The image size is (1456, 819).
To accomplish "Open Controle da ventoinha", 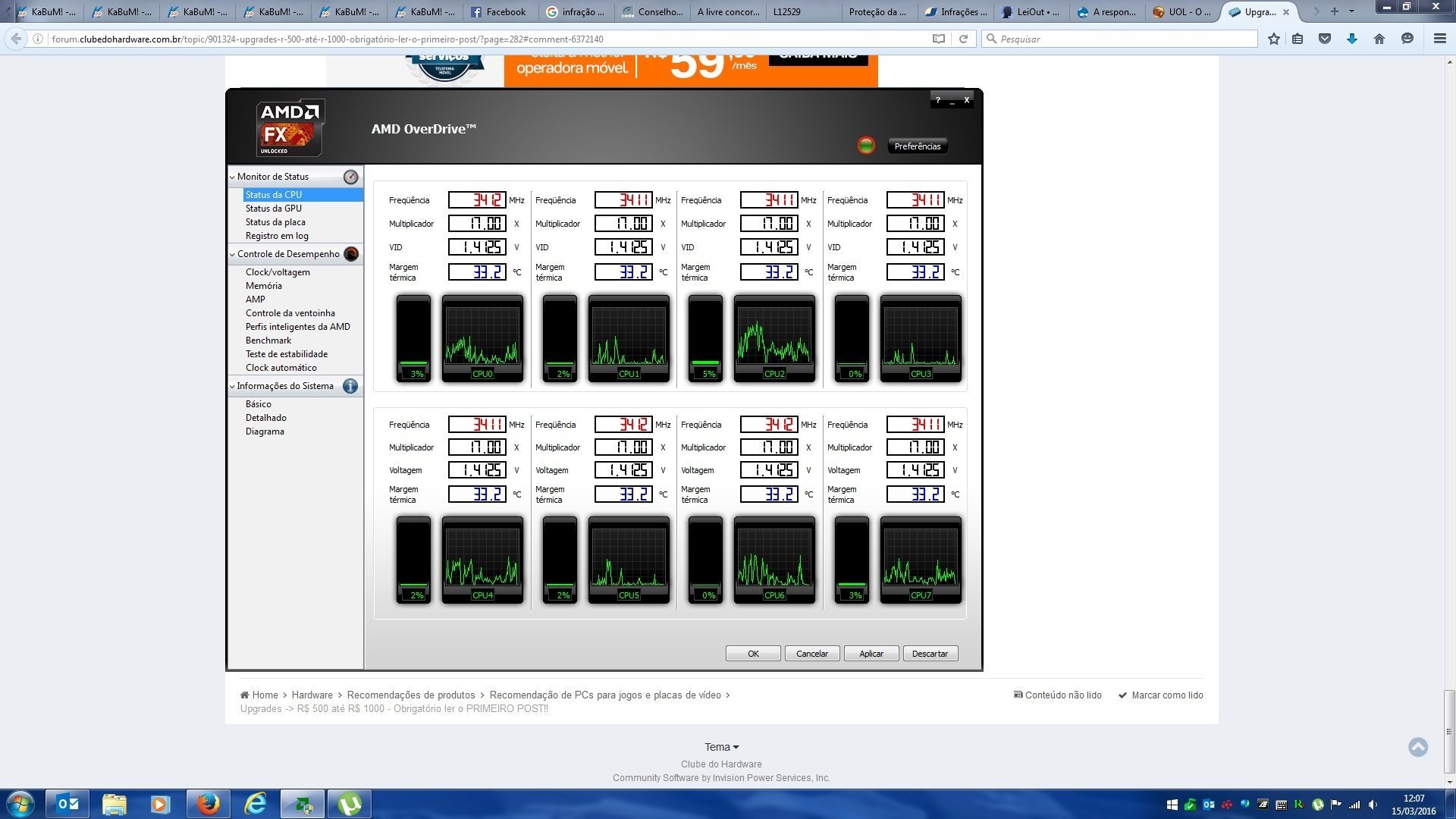I will click(290, 313).
